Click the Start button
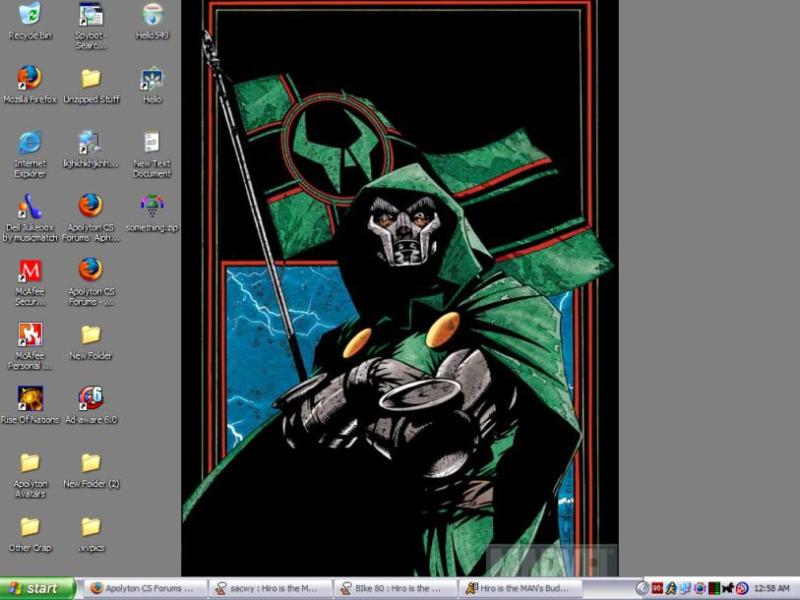800x600 pixels. (x=38, y=589)
